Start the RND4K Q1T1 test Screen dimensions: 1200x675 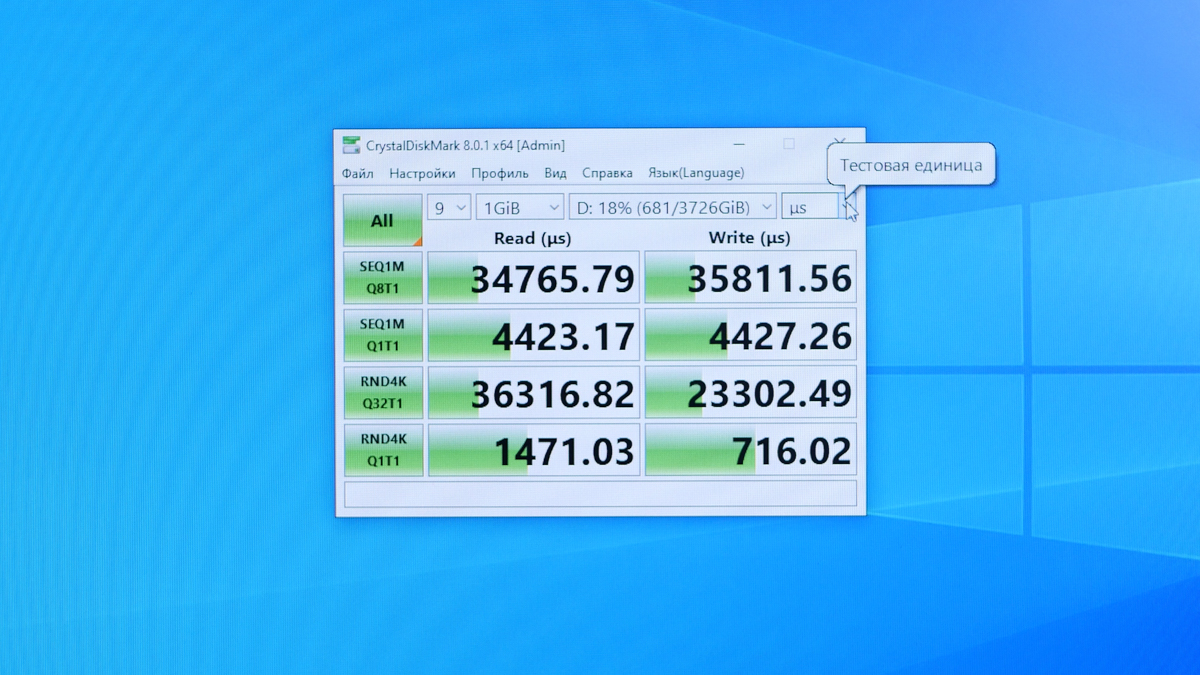click(x=383, y=449)
